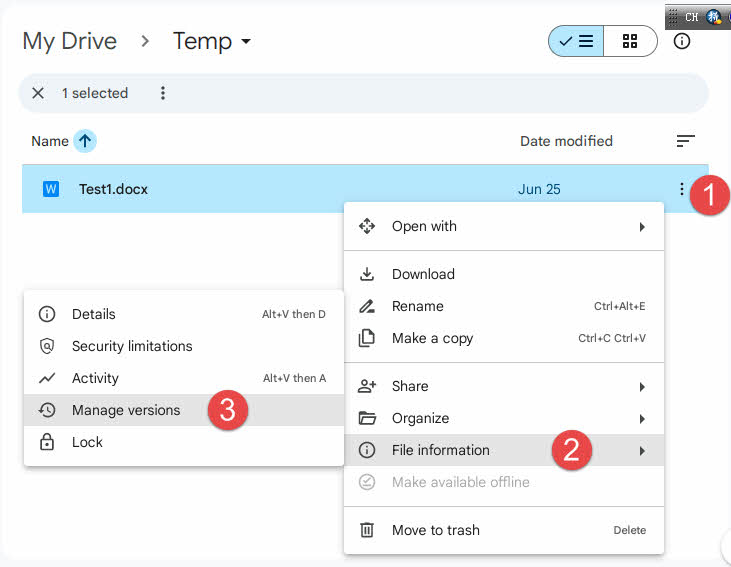Image resolution: width=731 pixels, height=567 pixels.
Task: Click the trash bin icon
Action: point(367,530)
